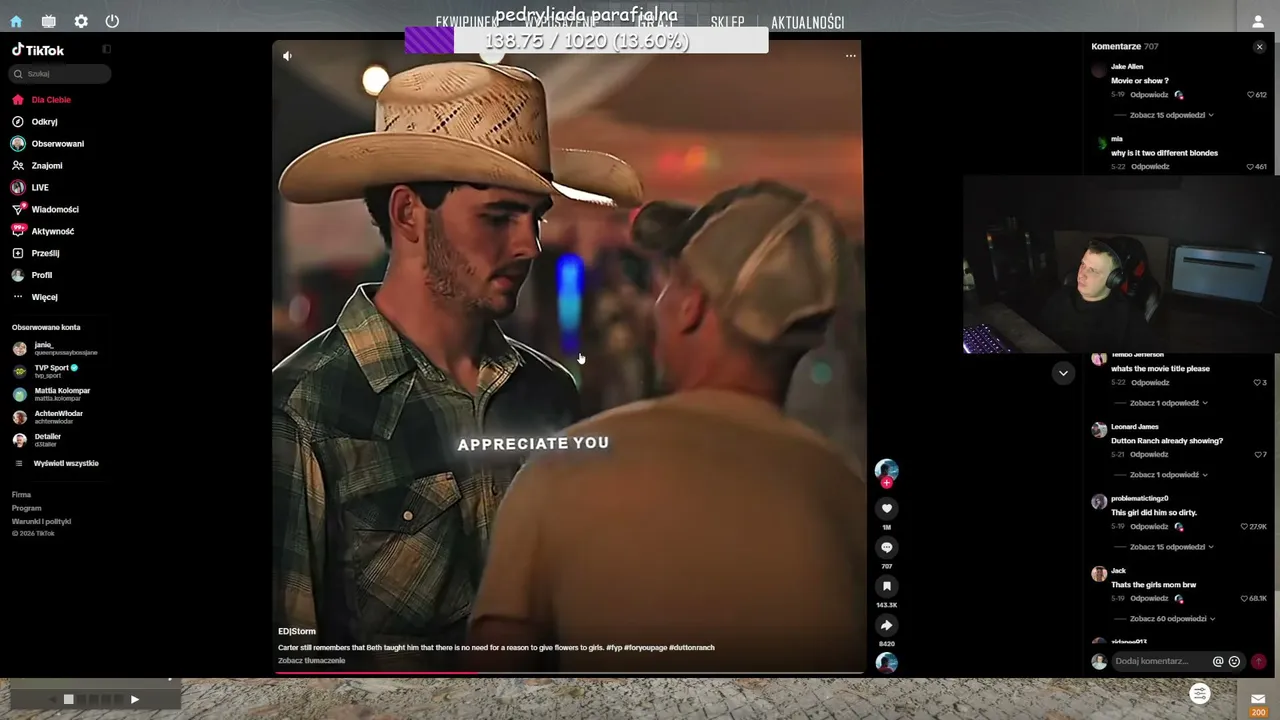Open launcher settings gear
The height and width of the screenshot is (720, 1280).
[x=81, y=21]
